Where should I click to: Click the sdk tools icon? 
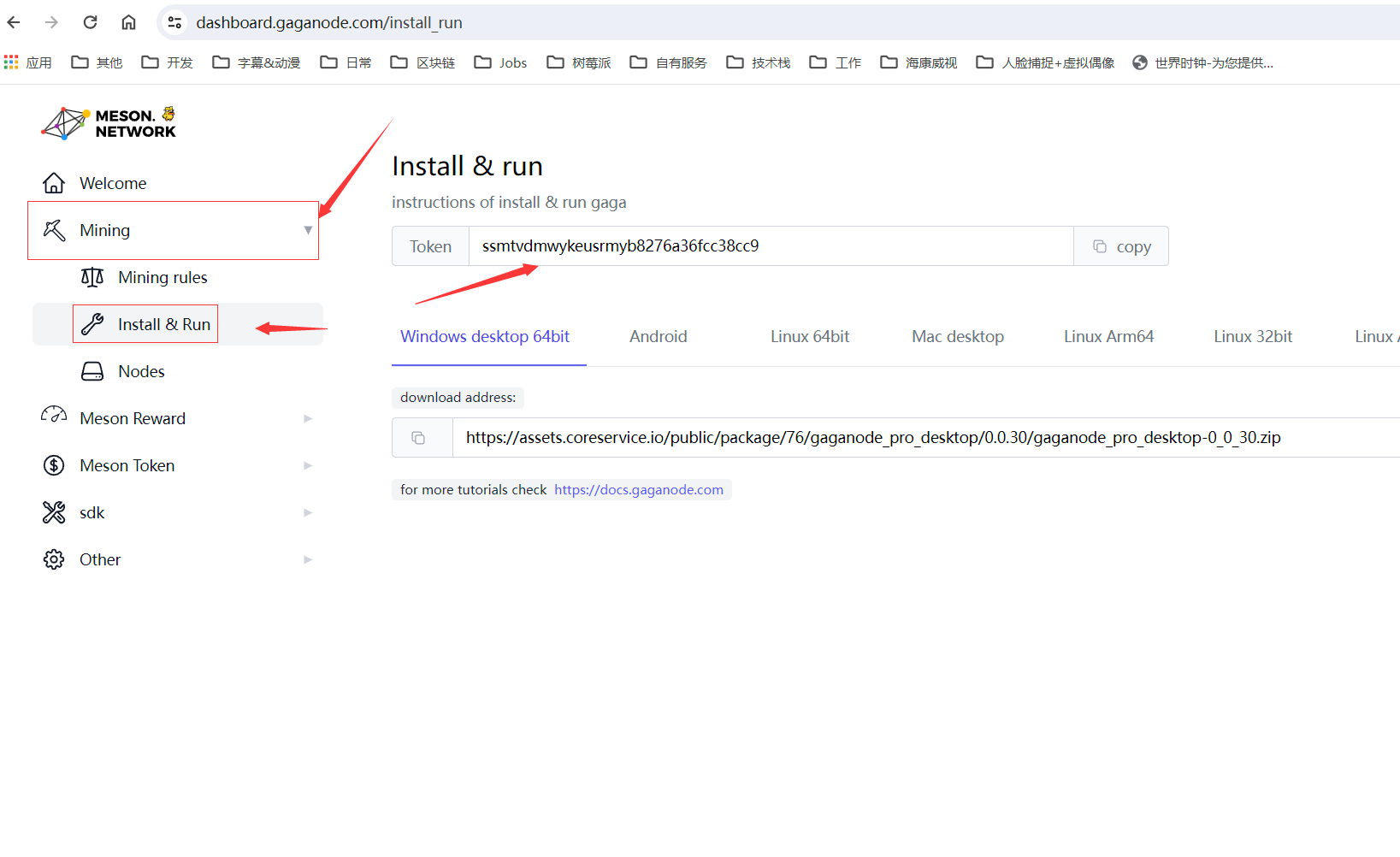54,512
